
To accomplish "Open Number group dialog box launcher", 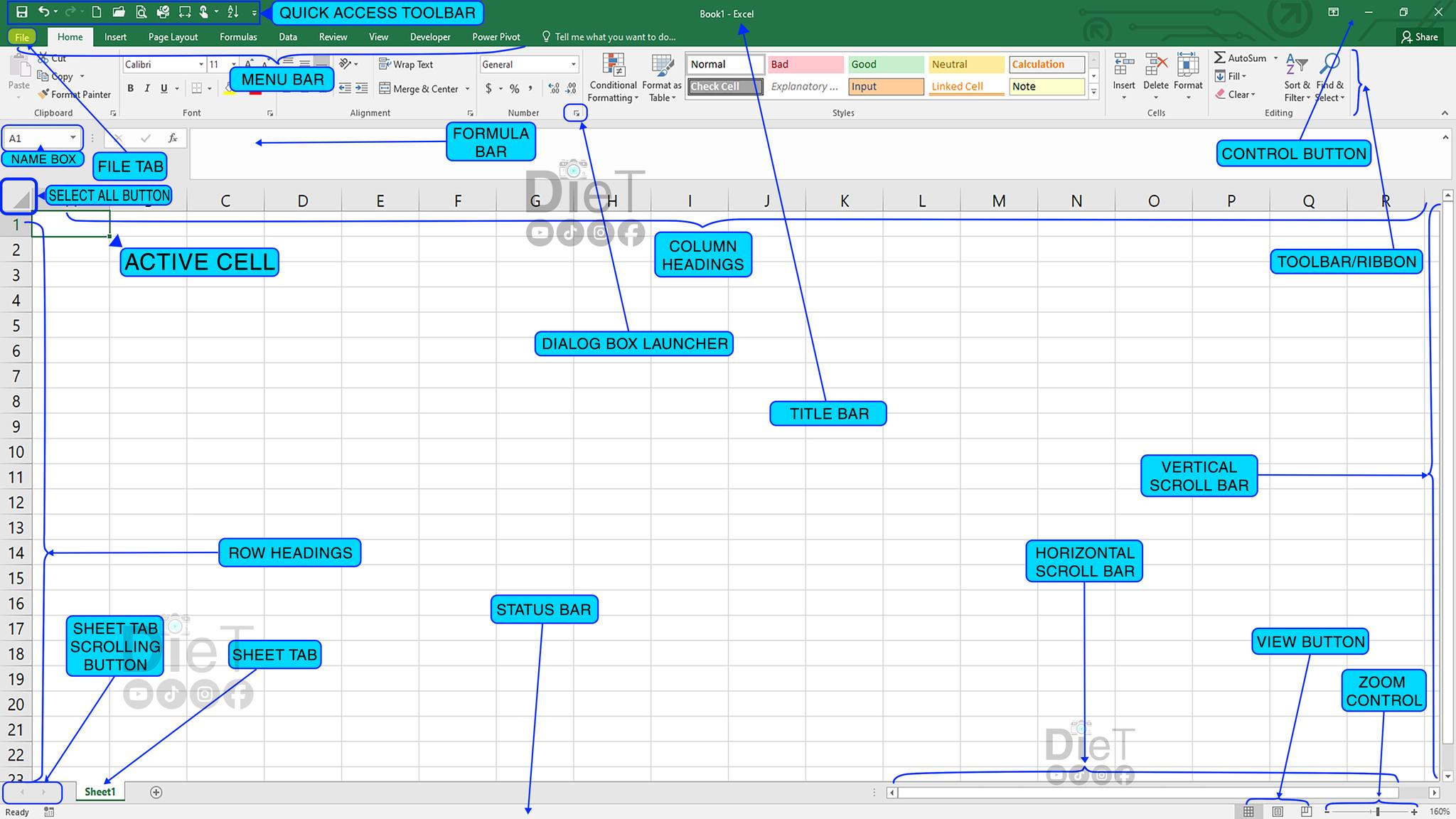I will (x=577, y=113).
